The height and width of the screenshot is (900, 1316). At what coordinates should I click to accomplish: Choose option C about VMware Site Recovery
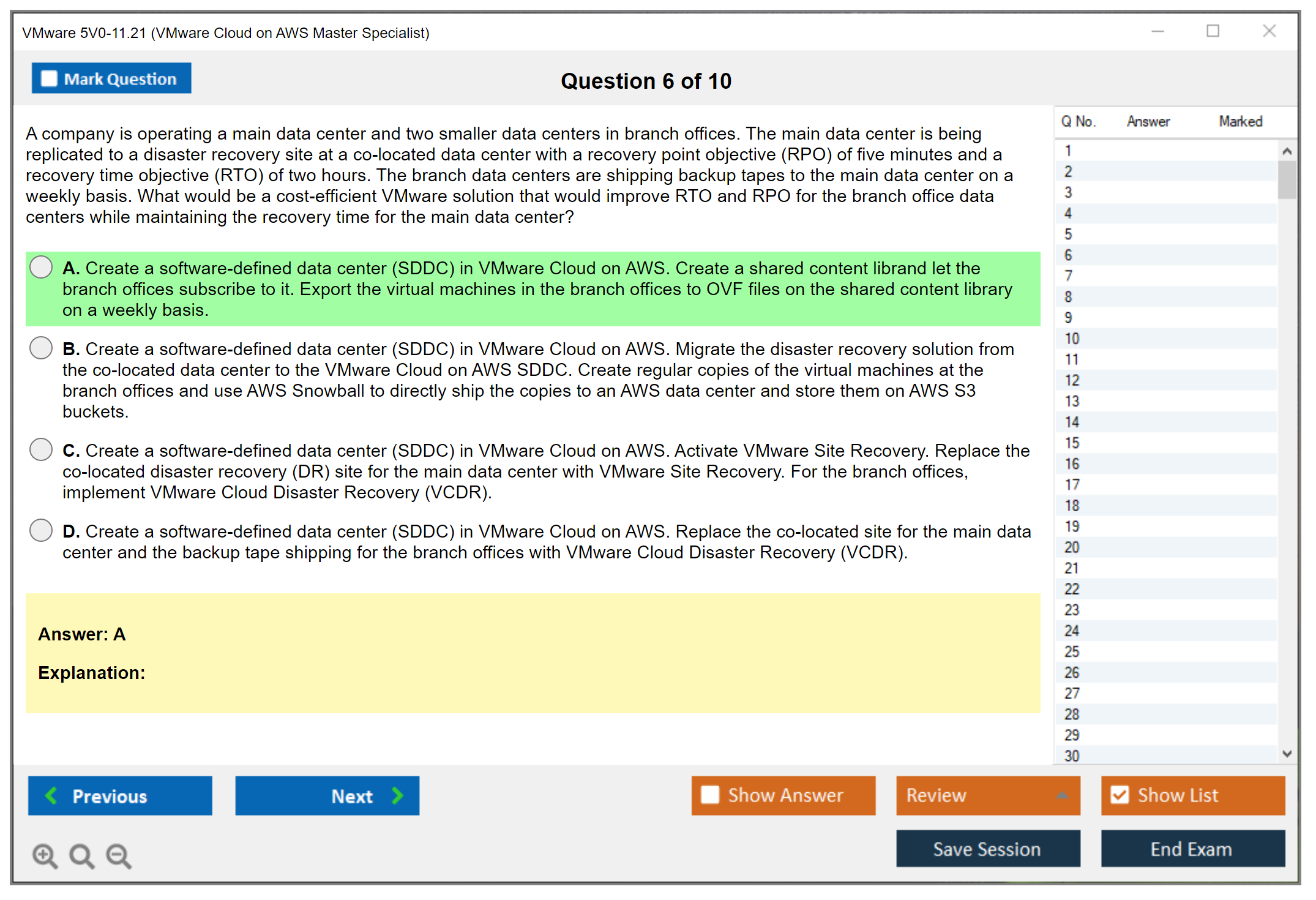tap(41, 449)
